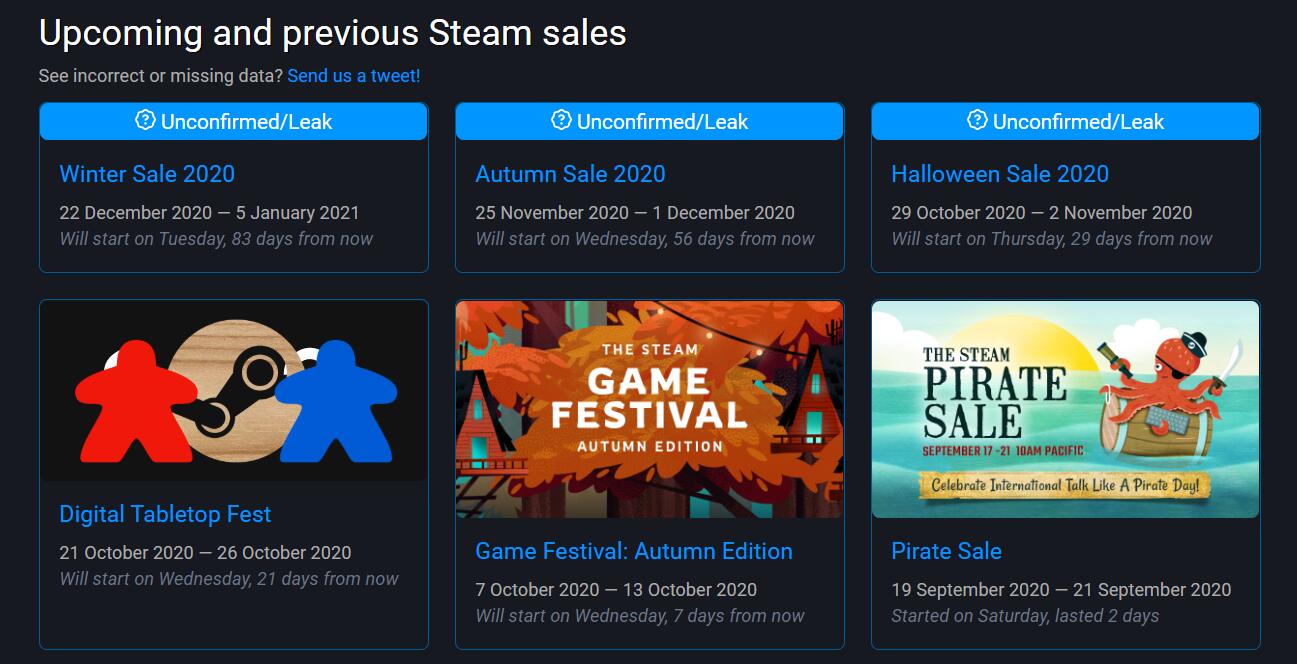Open the Send us a tweet link

click(354, 76)
